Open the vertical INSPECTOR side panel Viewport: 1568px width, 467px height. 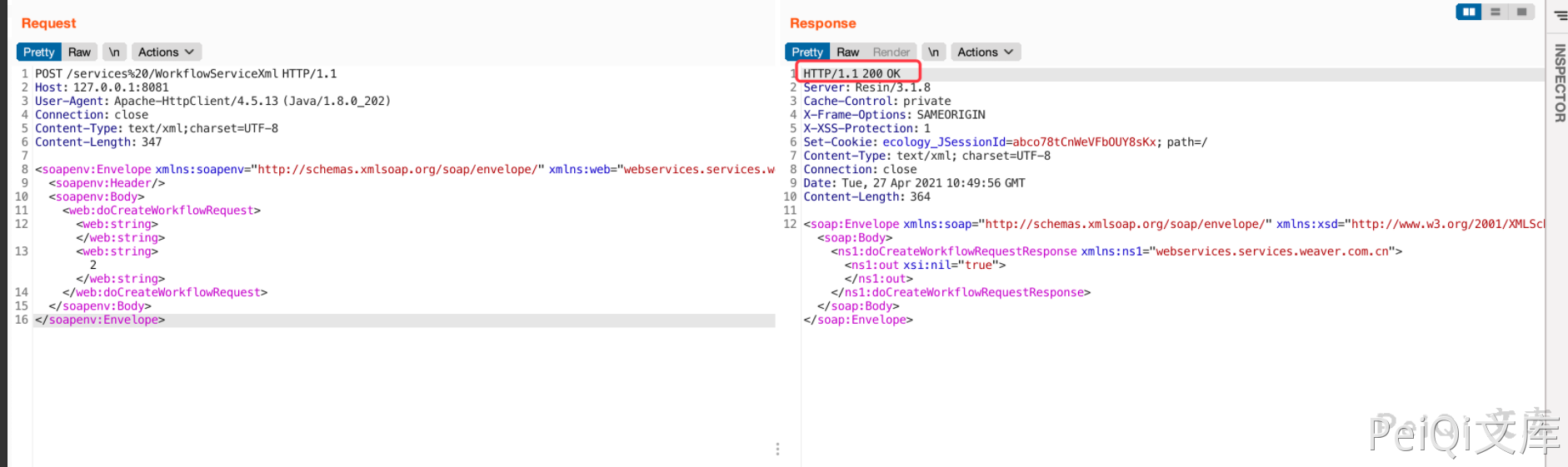(1559, 83)
